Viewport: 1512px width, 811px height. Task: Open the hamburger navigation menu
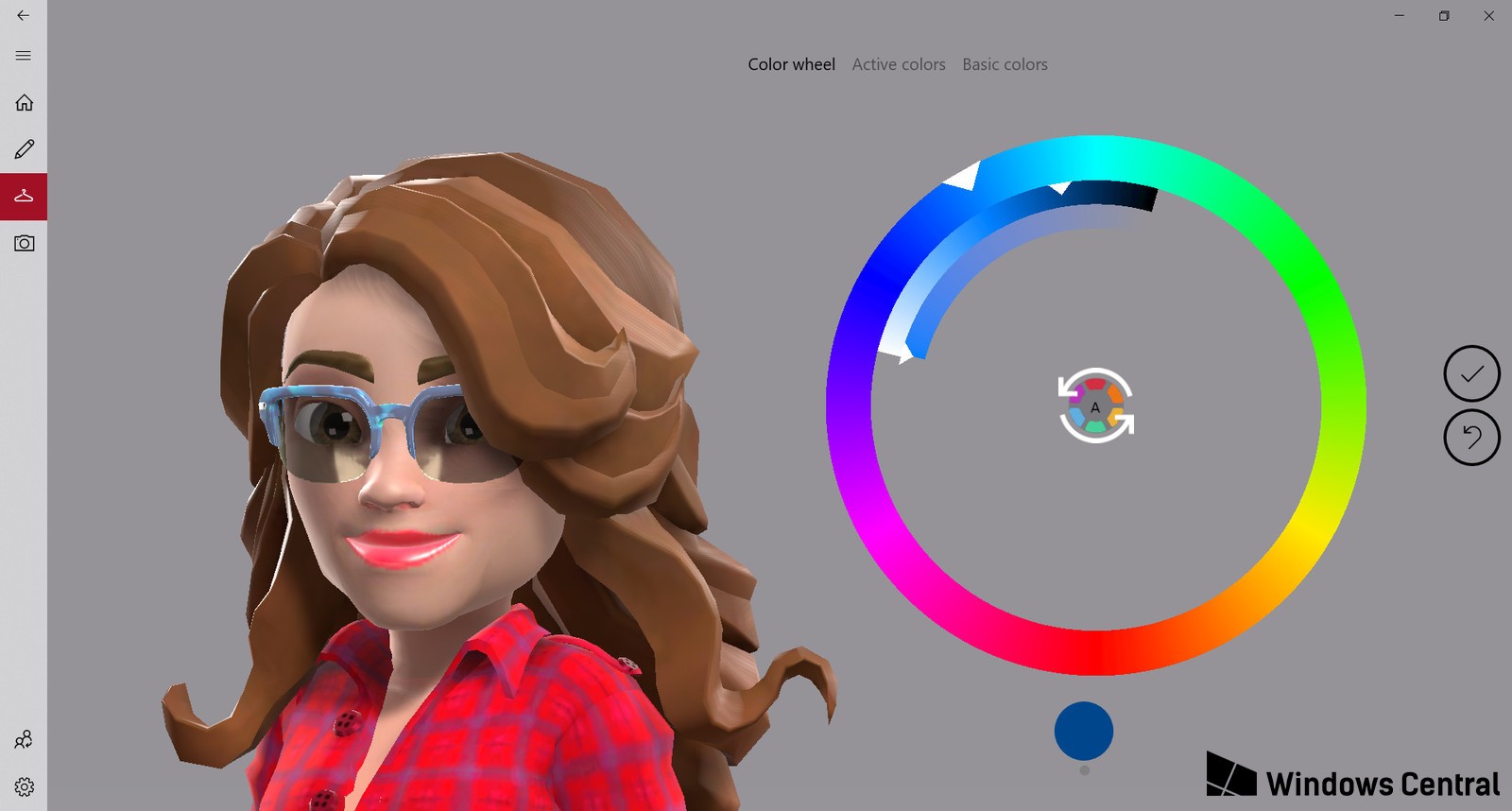tap(24, 56)
